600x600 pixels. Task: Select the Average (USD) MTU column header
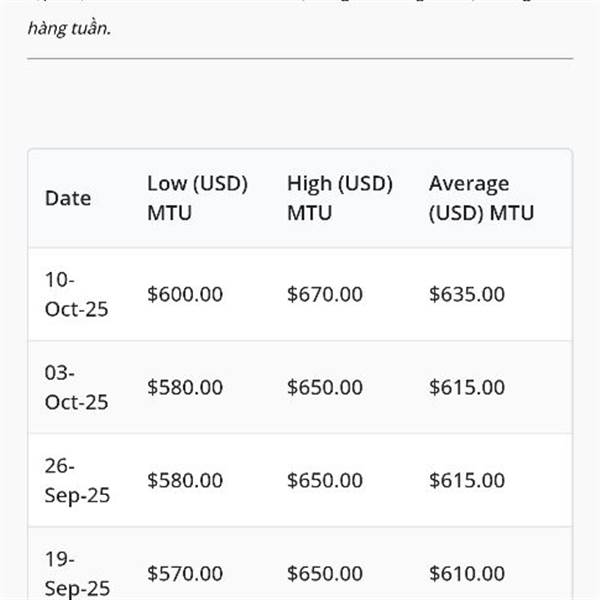pyautogui.click(x=481, y=198)
